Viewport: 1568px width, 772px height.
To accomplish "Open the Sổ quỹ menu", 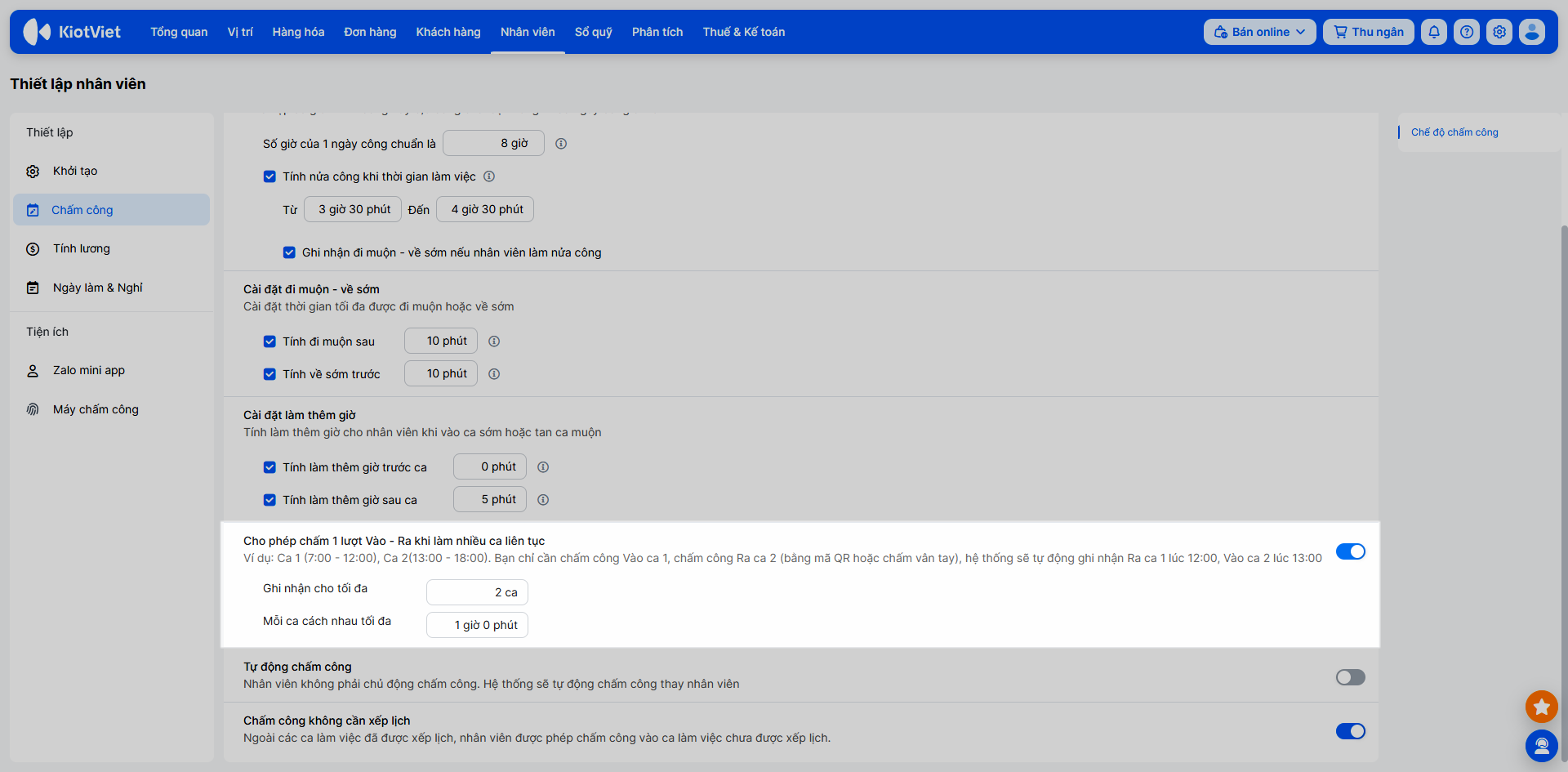I will [594, 32].
